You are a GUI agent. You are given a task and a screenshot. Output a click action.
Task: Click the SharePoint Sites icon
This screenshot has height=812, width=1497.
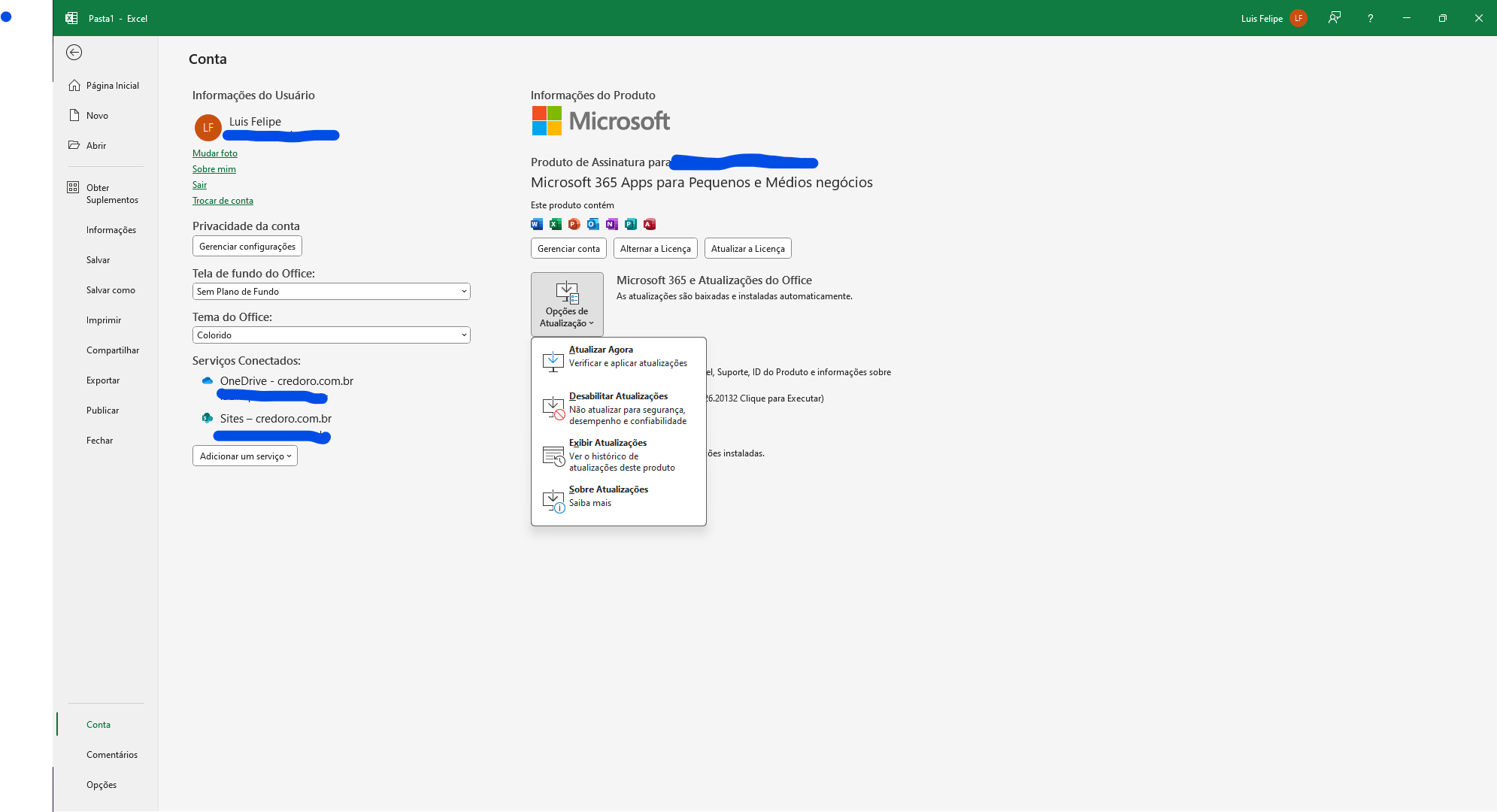click(x=208, y=418)
